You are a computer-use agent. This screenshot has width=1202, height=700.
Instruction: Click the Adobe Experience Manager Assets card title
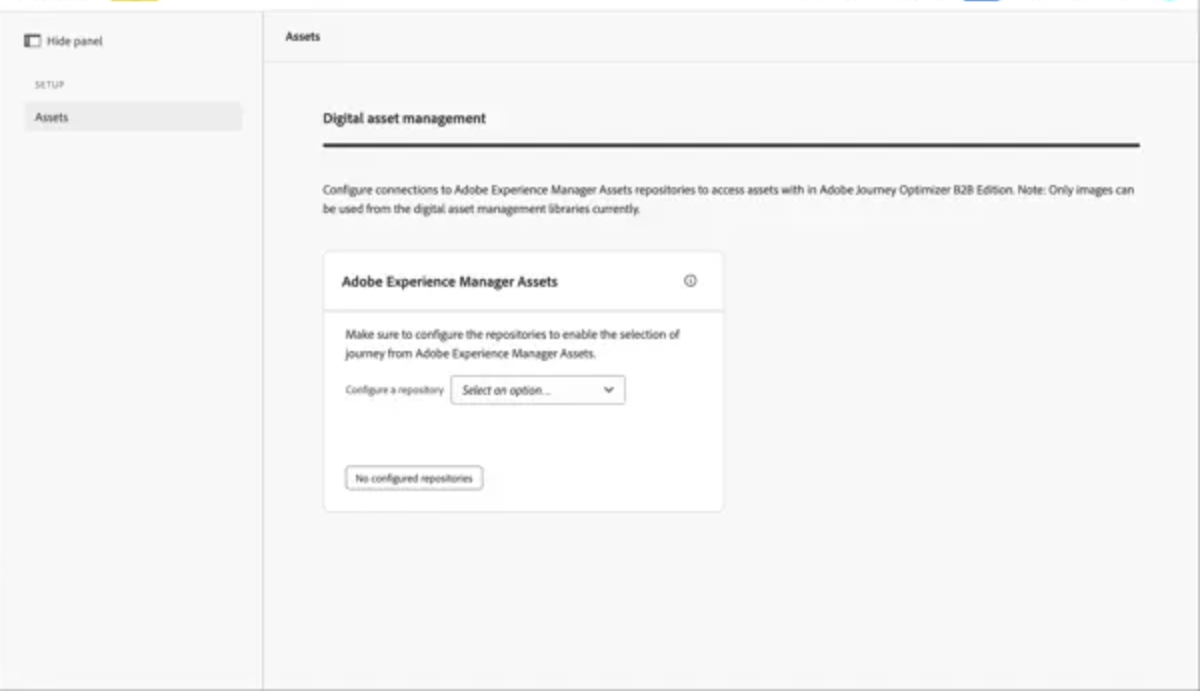click(x=449, y=282)
